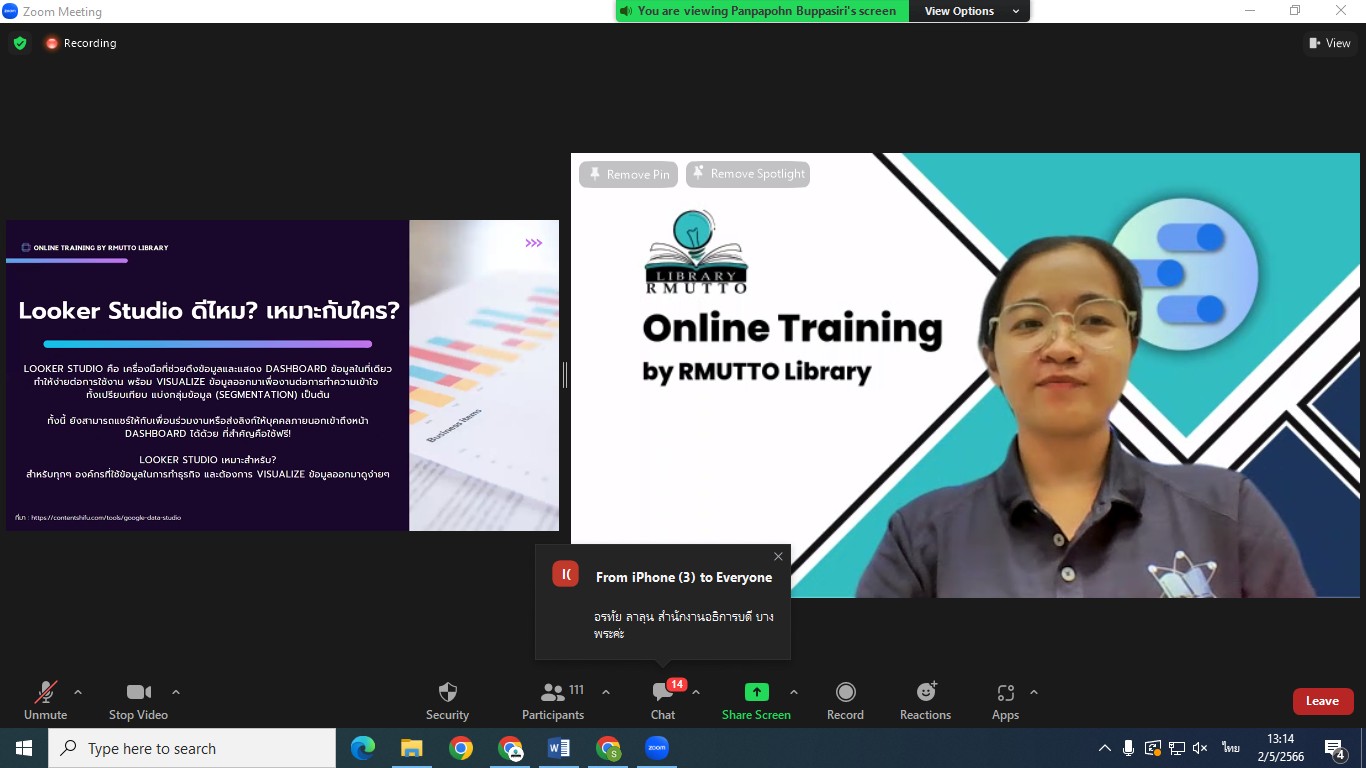Open the Apps menu
Viewport: 1366px width, 768px height.
pyautogui.click(x=1005, y=700)
